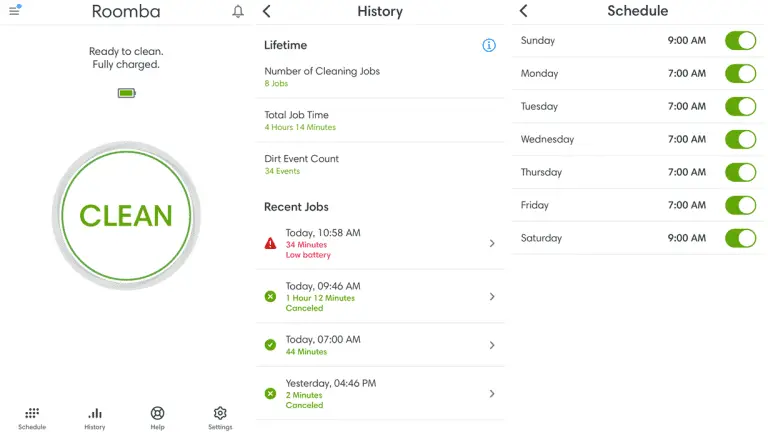Tap the red warning icon on 10:58 AM job
The image size is (768, 432).
270,243
